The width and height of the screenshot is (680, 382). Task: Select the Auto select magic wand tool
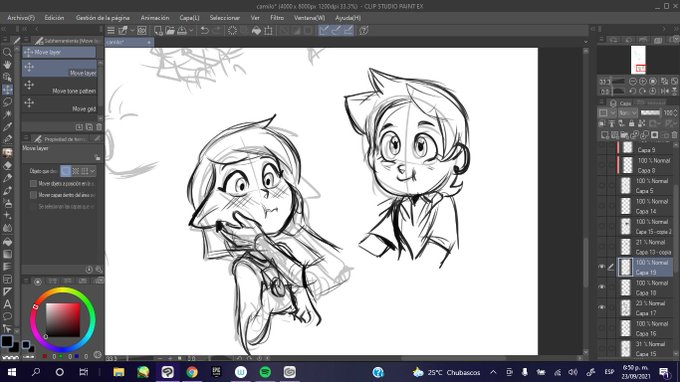7,115
